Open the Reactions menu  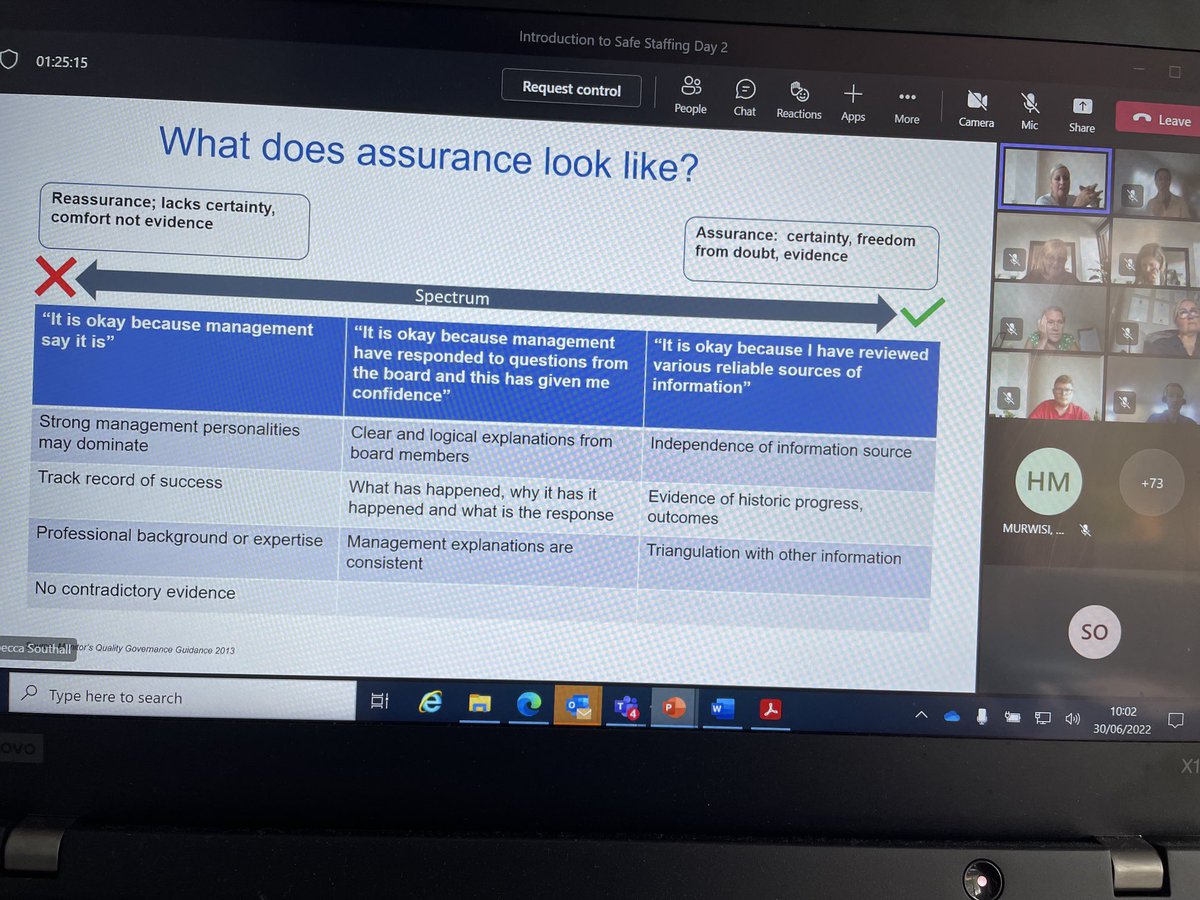[x=799, y=101]
